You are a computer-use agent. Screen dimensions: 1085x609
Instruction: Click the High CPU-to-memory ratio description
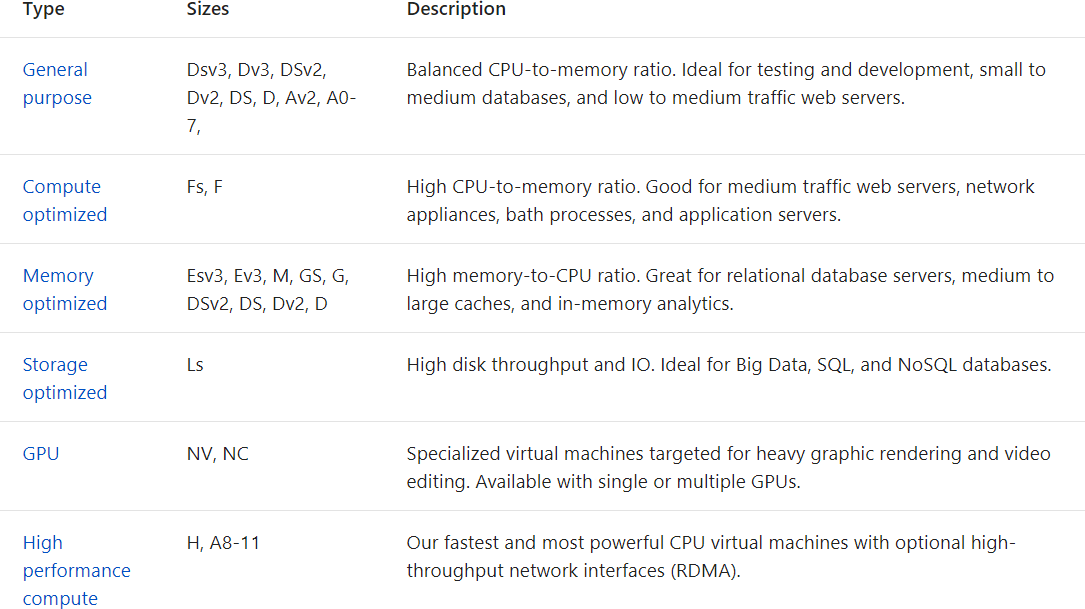(720, 200)
